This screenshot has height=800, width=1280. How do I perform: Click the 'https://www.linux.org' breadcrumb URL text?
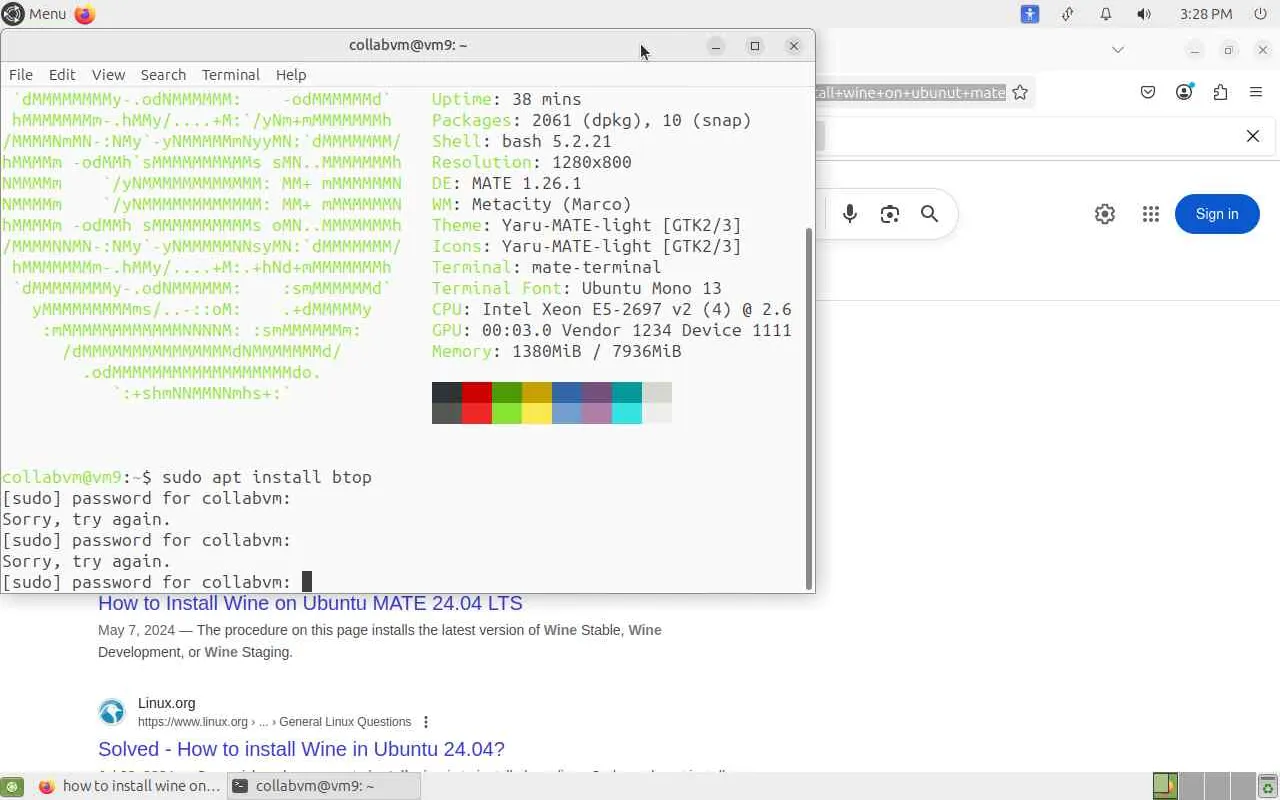click(x=193, y=722)
